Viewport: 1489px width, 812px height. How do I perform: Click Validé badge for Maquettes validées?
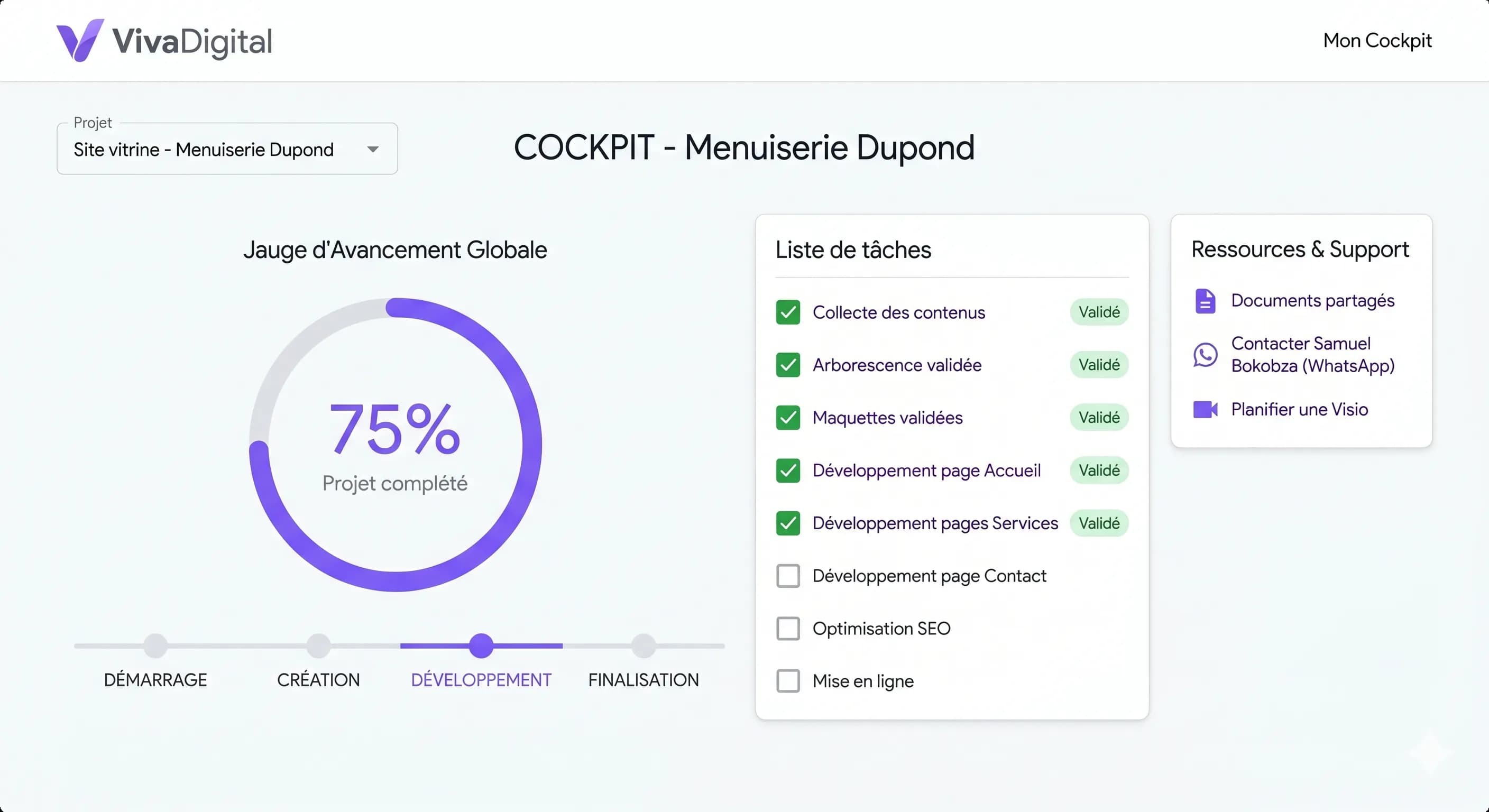point(1099,417)
